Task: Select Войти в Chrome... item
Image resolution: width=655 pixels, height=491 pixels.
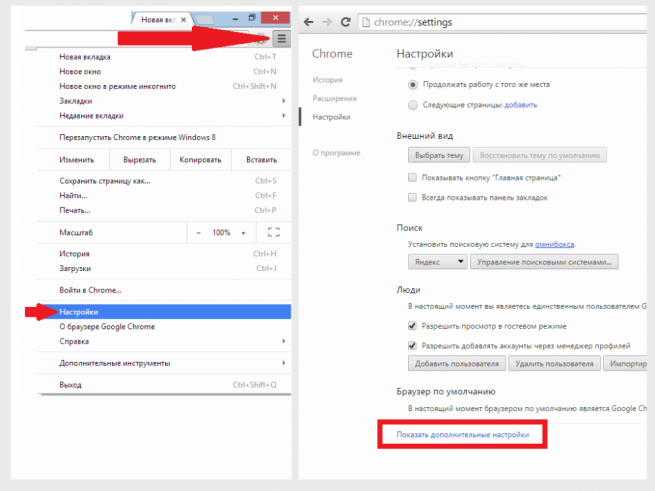Action: pyautogui.click(x=164, y=290)
